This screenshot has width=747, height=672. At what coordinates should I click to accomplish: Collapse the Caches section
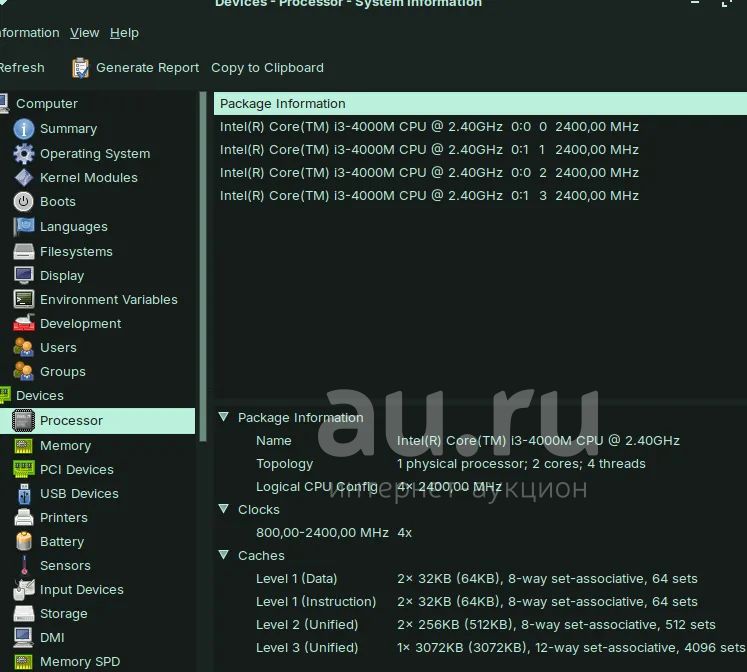223,554
